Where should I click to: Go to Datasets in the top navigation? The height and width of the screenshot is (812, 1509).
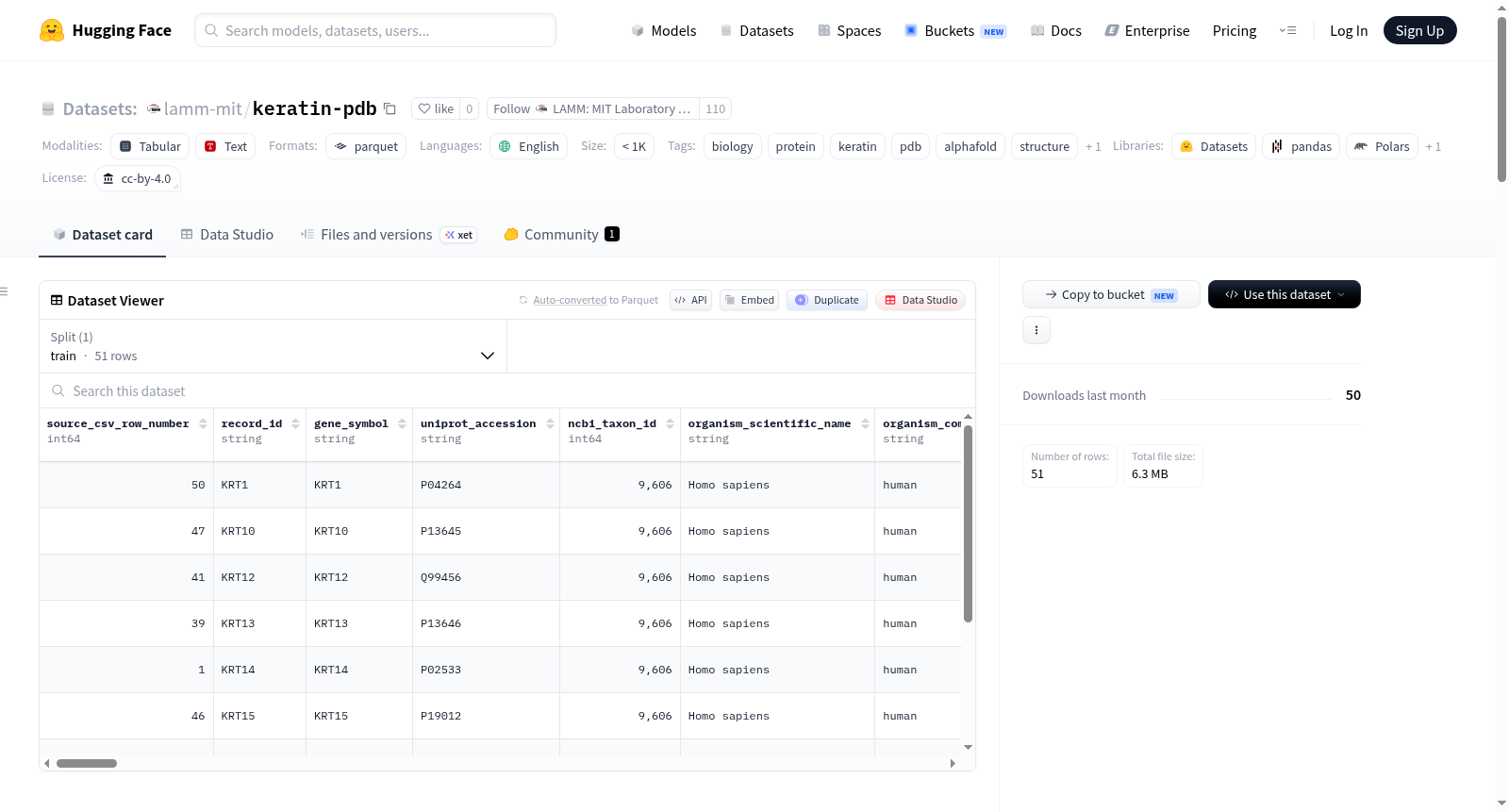[757, 31]
